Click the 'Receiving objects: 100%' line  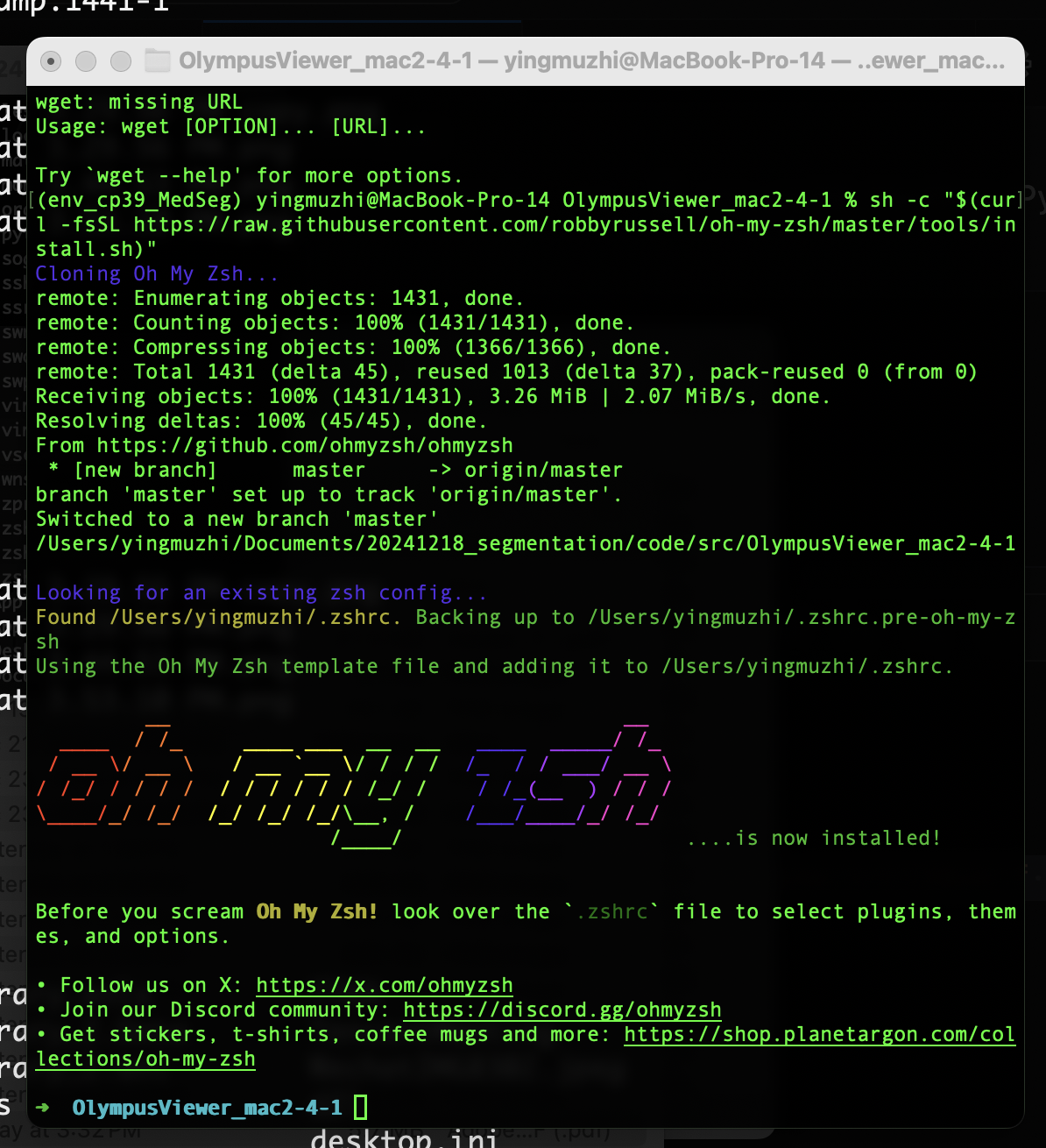(x=433, y=396)
